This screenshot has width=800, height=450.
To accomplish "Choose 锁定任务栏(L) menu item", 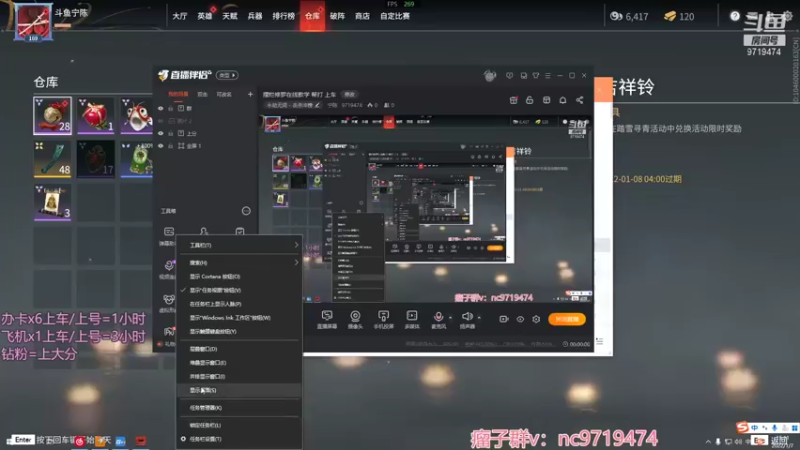I will [239, 425].
